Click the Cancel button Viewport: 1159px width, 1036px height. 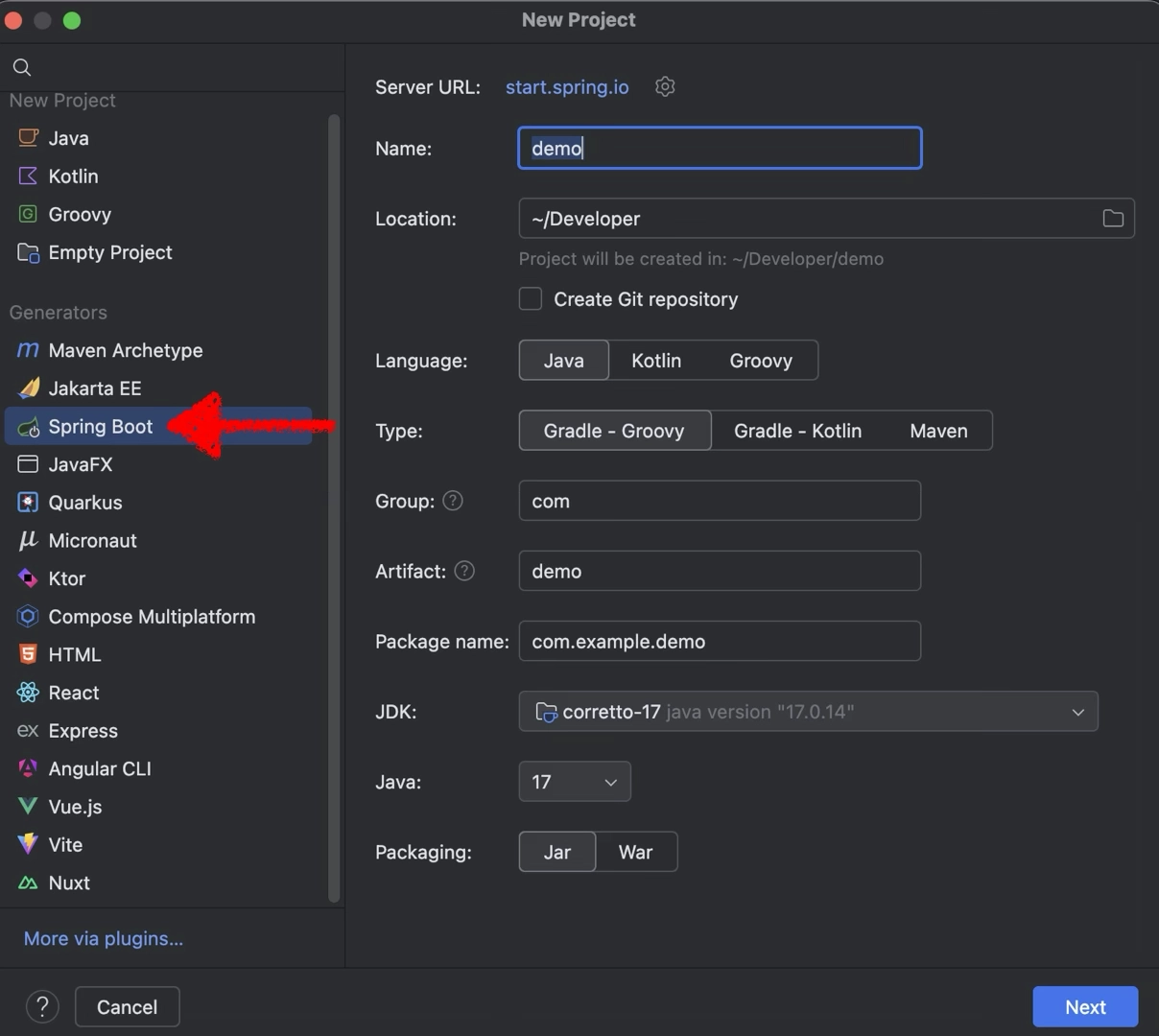(128, 1007)
